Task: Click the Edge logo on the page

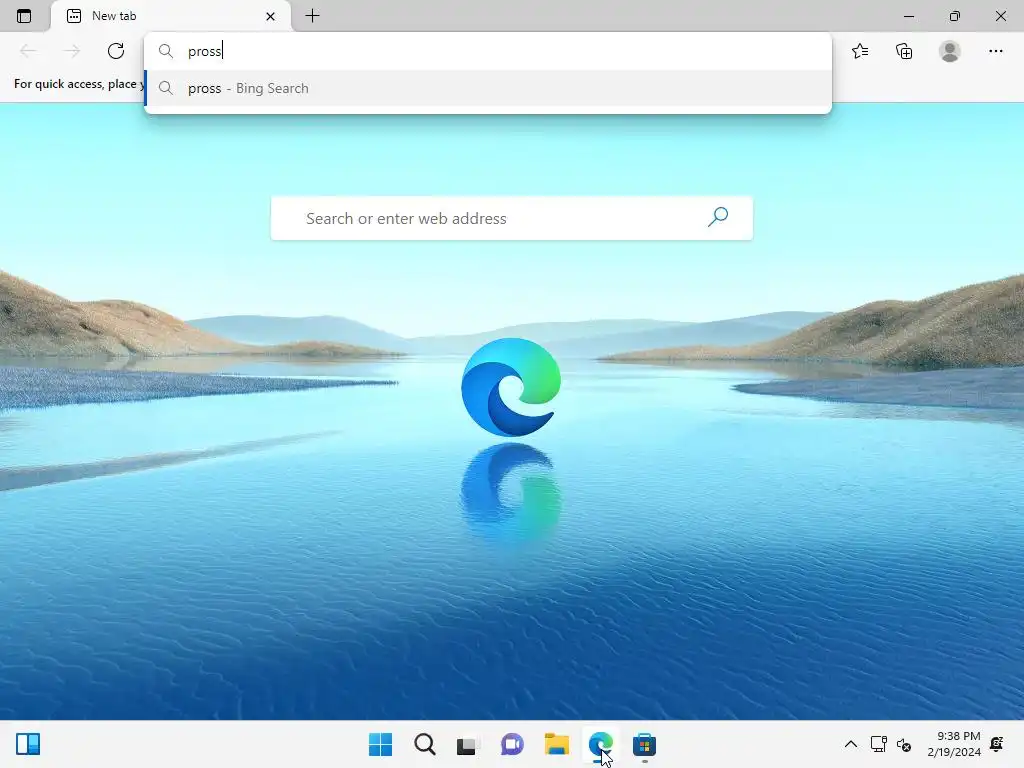Action: (511, 387)
